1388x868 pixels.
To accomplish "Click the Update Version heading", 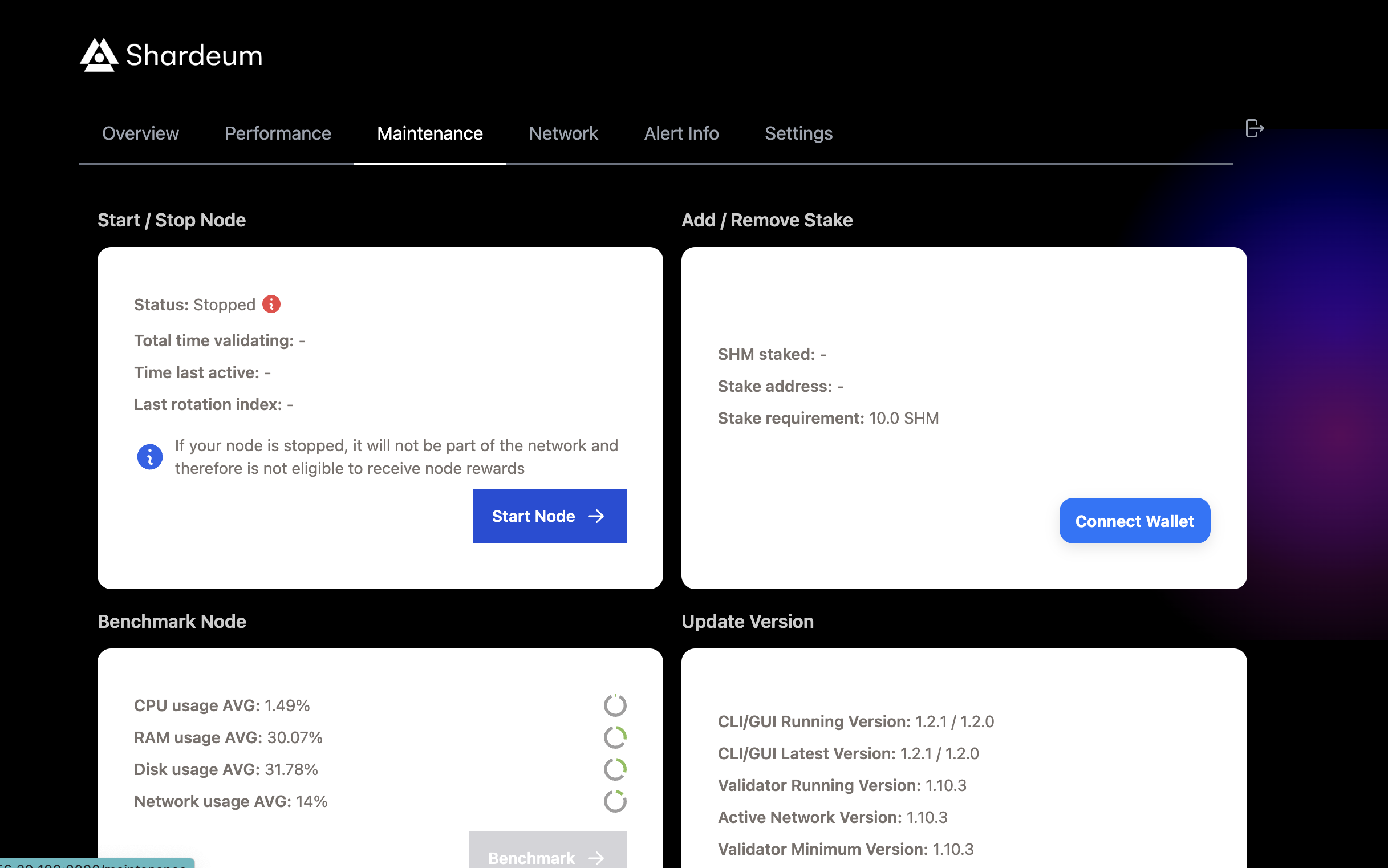I will pyautogui.click(x=748, y=622).
